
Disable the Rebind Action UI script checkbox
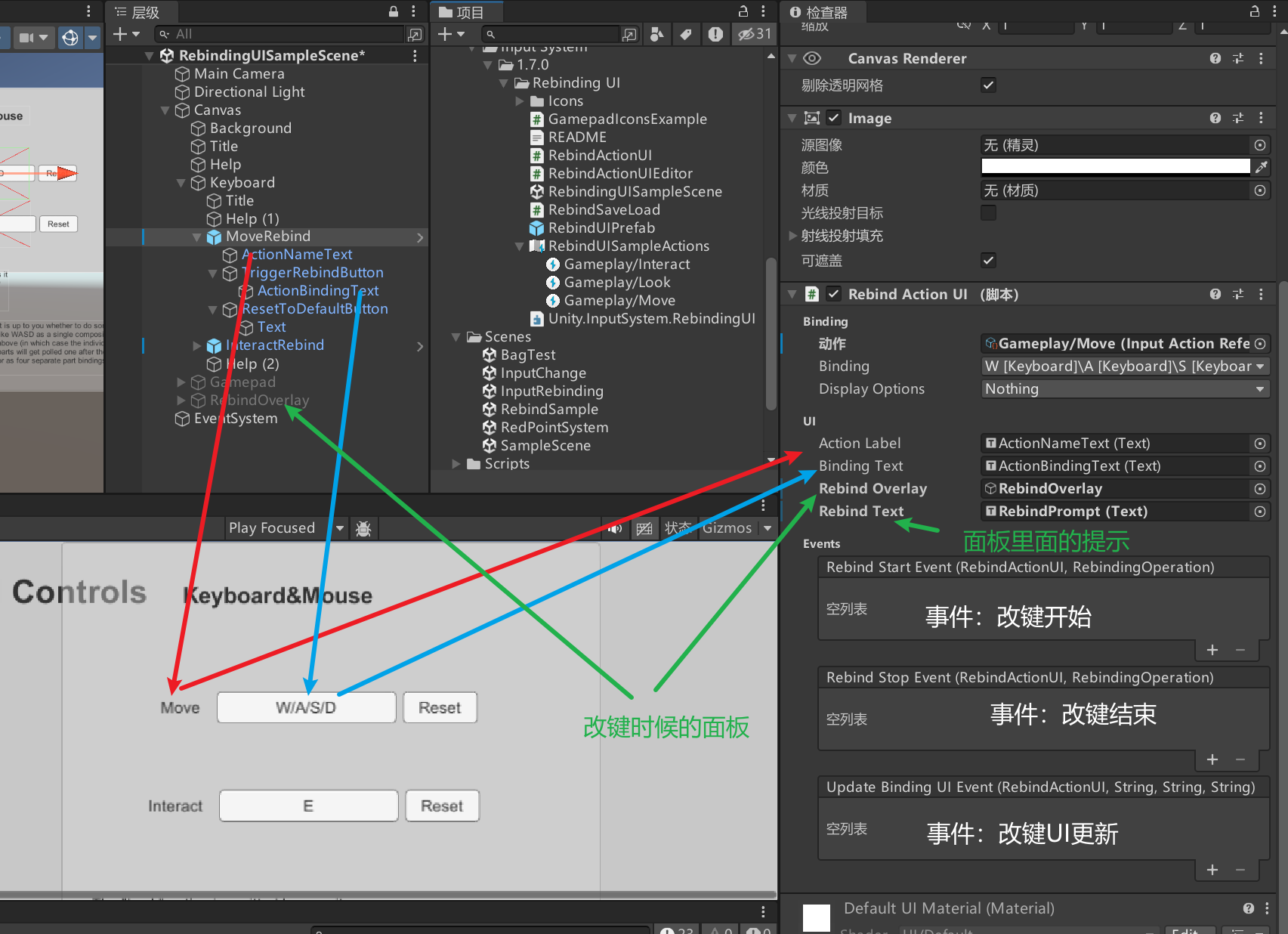pyautogui.click(x=833, y=294)
